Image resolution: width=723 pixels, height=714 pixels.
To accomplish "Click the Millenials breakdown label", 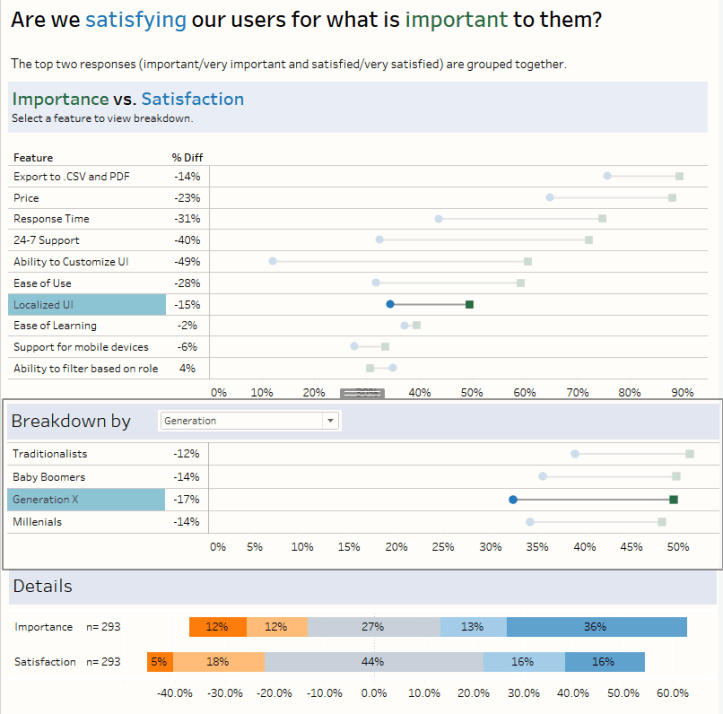I will pyautogui.click(x=37, y=522).
